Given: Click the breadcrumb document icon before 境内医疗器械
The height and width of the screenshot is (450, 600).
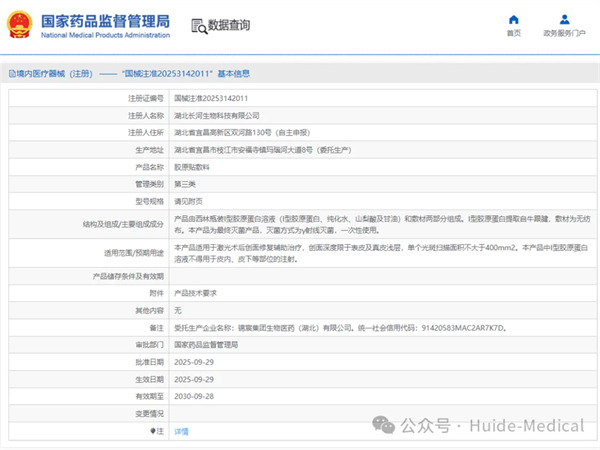Looking at the screenshot, I should coord(6,73).
